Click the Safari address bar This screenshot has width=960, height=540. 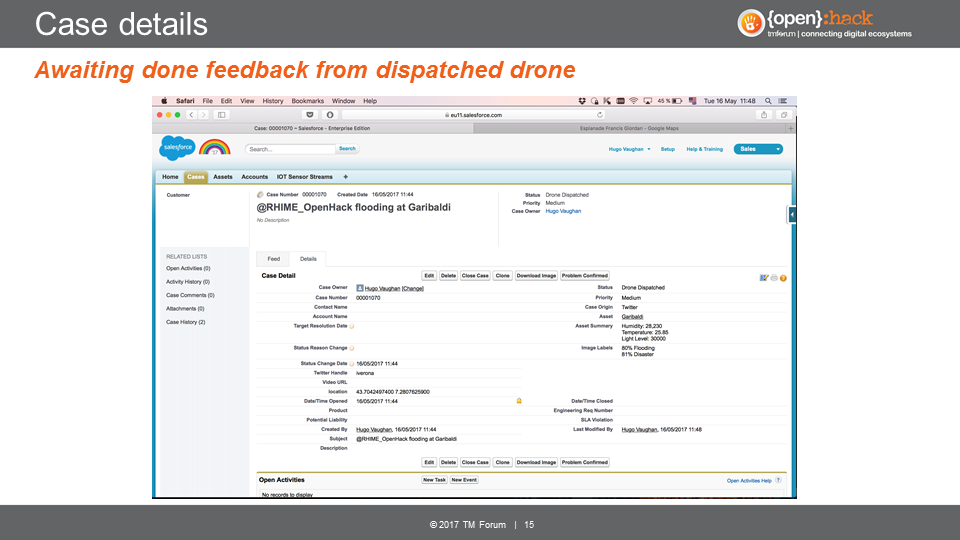pyautogui.click(x=474, y=114)
